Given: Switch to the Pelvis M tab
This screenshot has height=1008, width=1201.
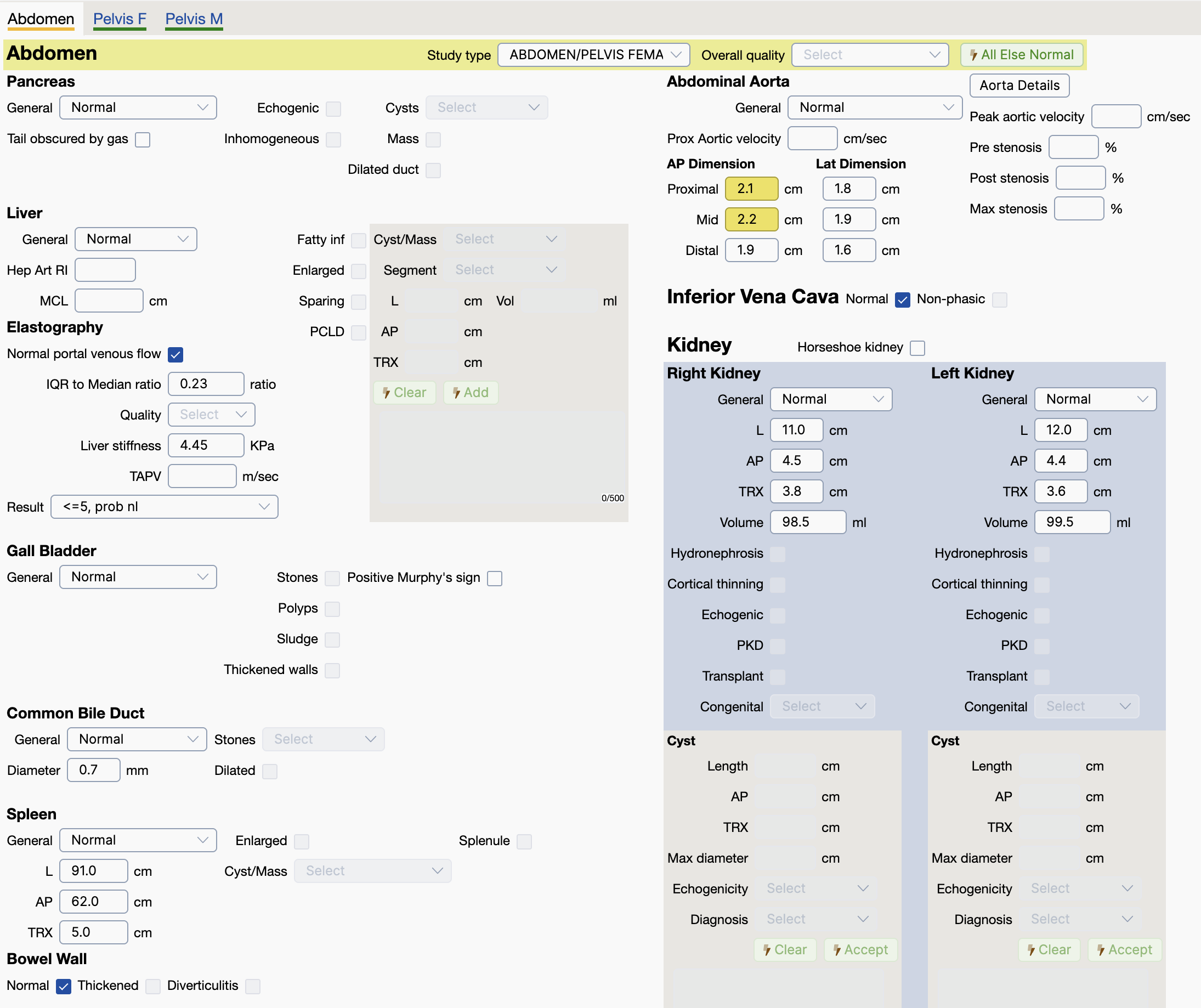Looking at the screenshot, I should click(194, 19).
